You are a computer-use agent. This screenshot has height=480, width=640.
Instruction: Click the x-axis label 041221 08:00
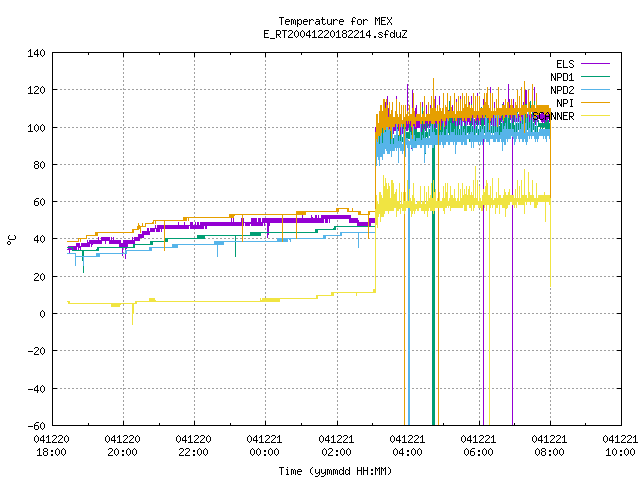(549, 446)
